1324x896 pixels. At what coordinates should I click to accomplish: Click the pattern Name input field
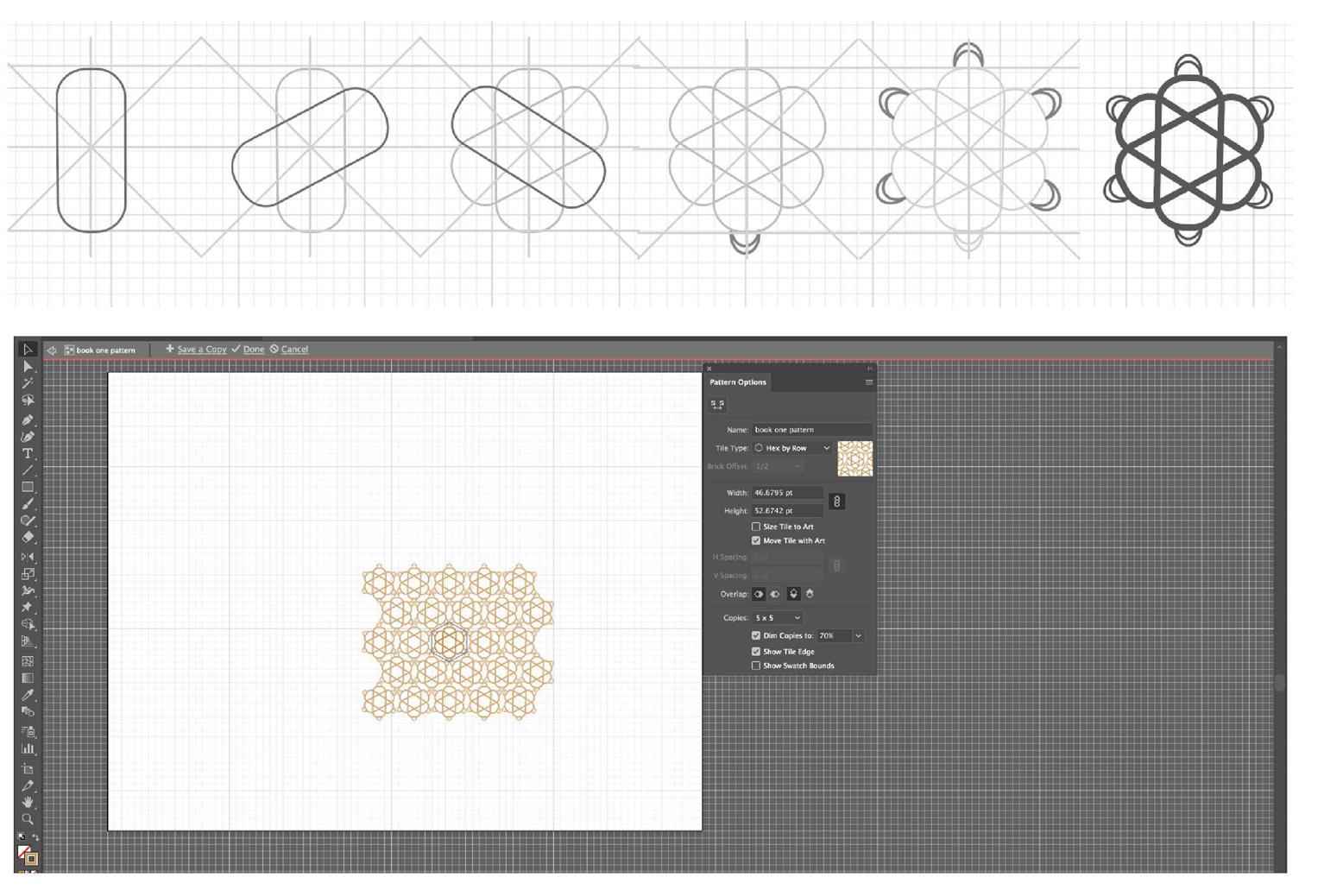[x=812, y=429]
